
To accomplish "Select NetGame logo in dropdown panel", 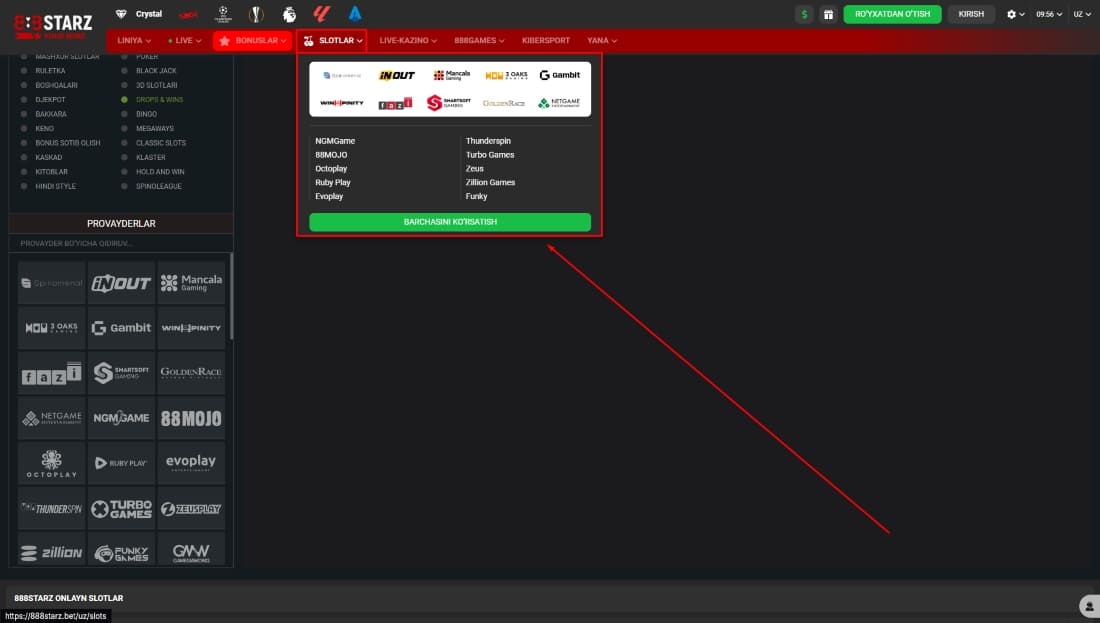I will pyautogui.click(x=559, y=103).
